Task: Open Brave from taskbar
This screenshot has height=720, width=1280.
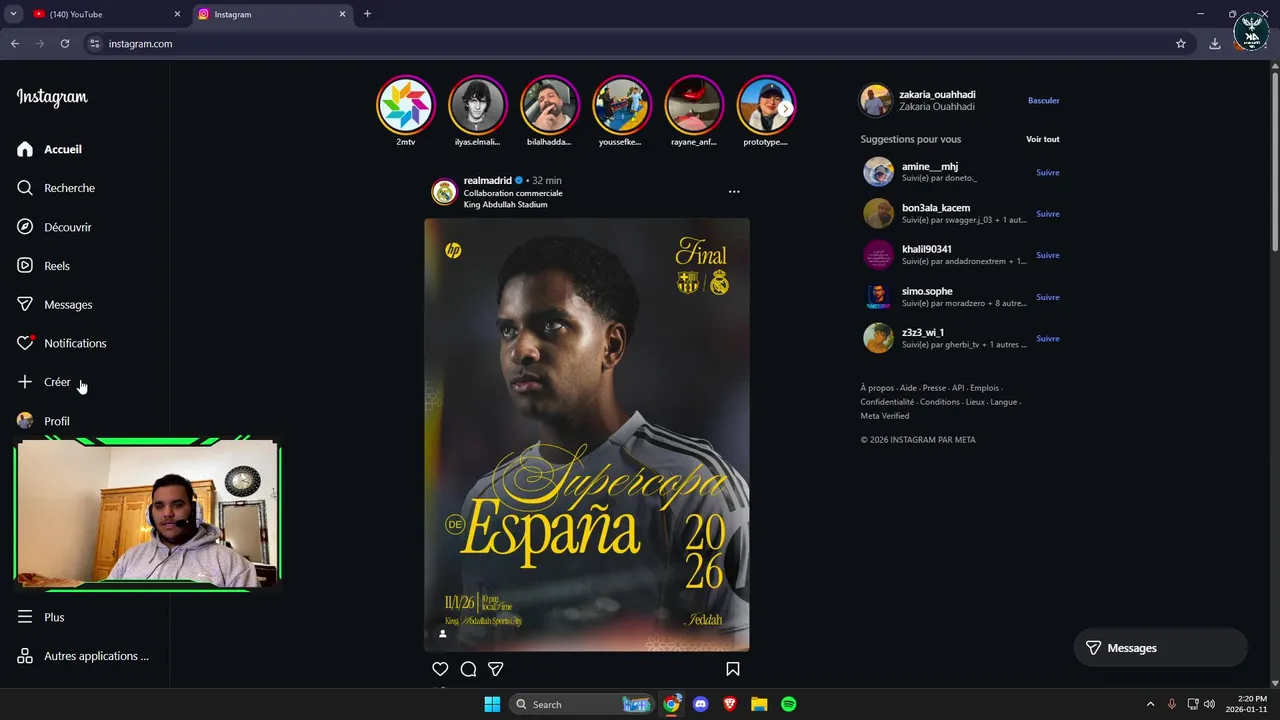Action: [730, 704]
